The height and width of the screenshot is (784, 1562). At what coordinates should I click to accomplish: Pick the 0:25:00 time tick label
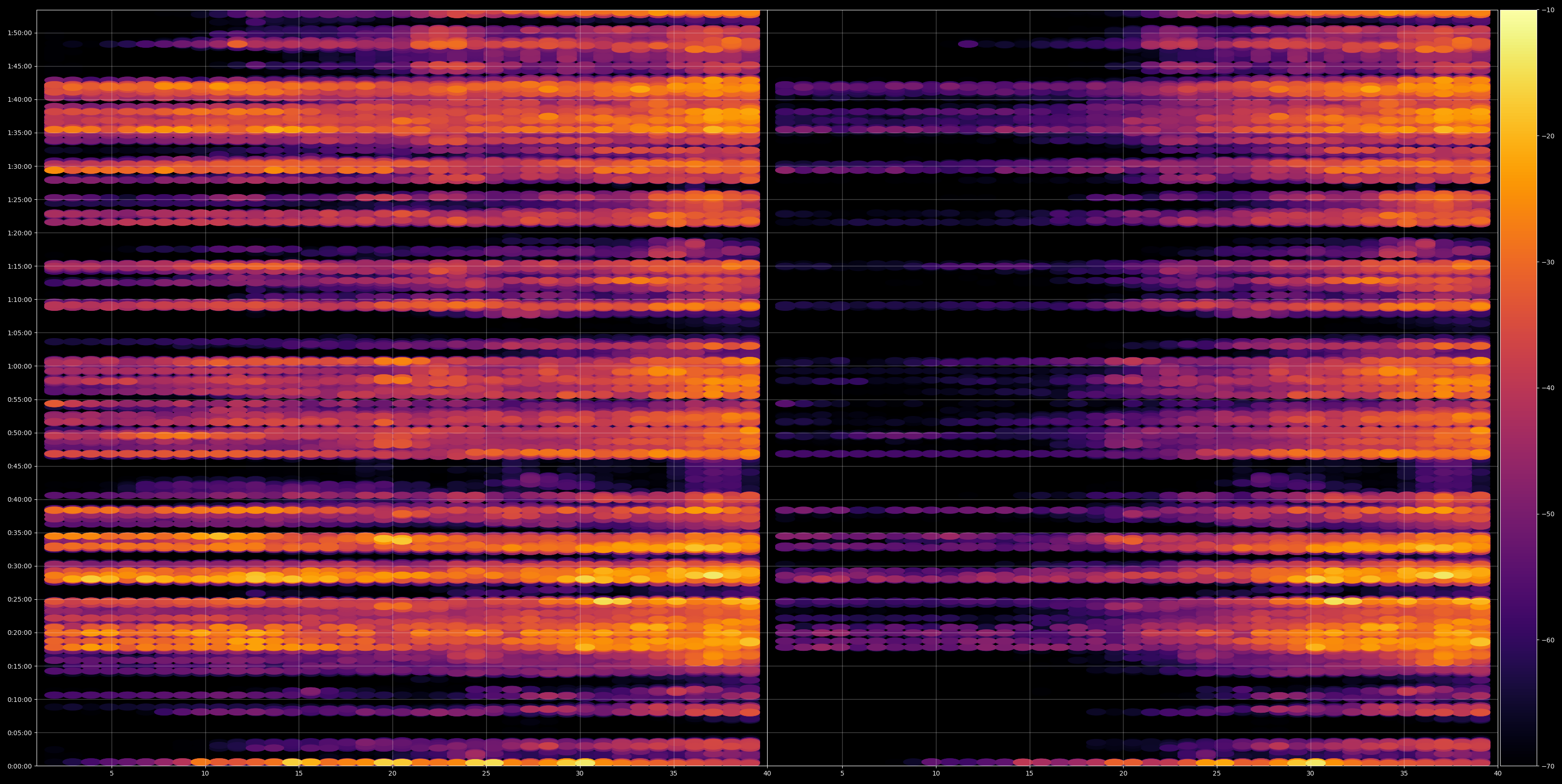19,599
